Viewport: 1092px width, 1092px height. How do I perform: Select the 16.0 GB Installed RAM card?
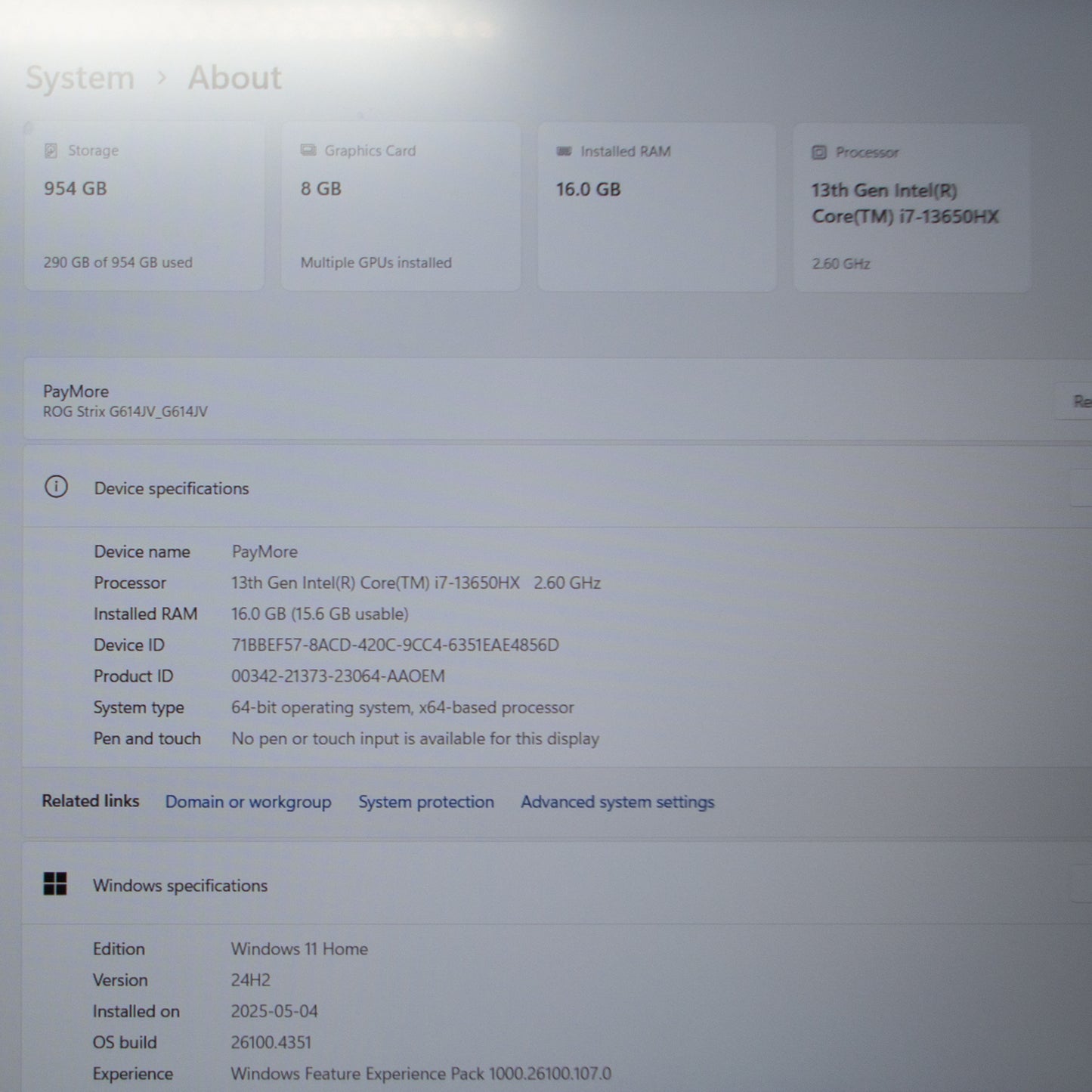click(x=656, y=207)
